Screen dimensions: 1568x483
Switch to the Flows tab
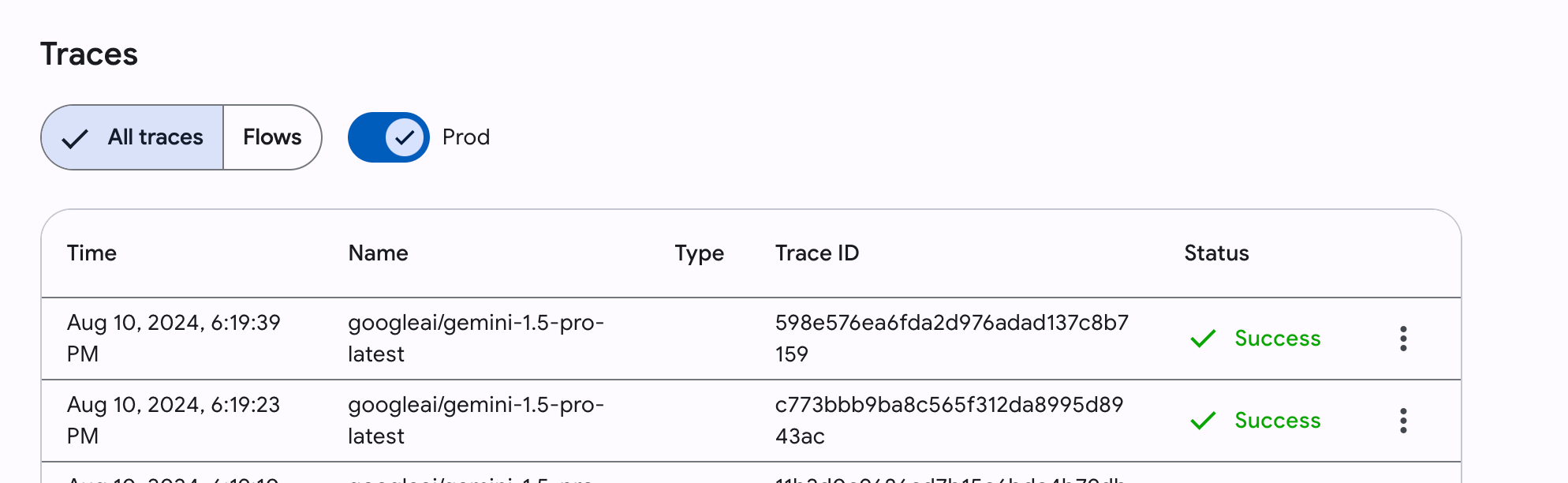click(x=272, y=137)
